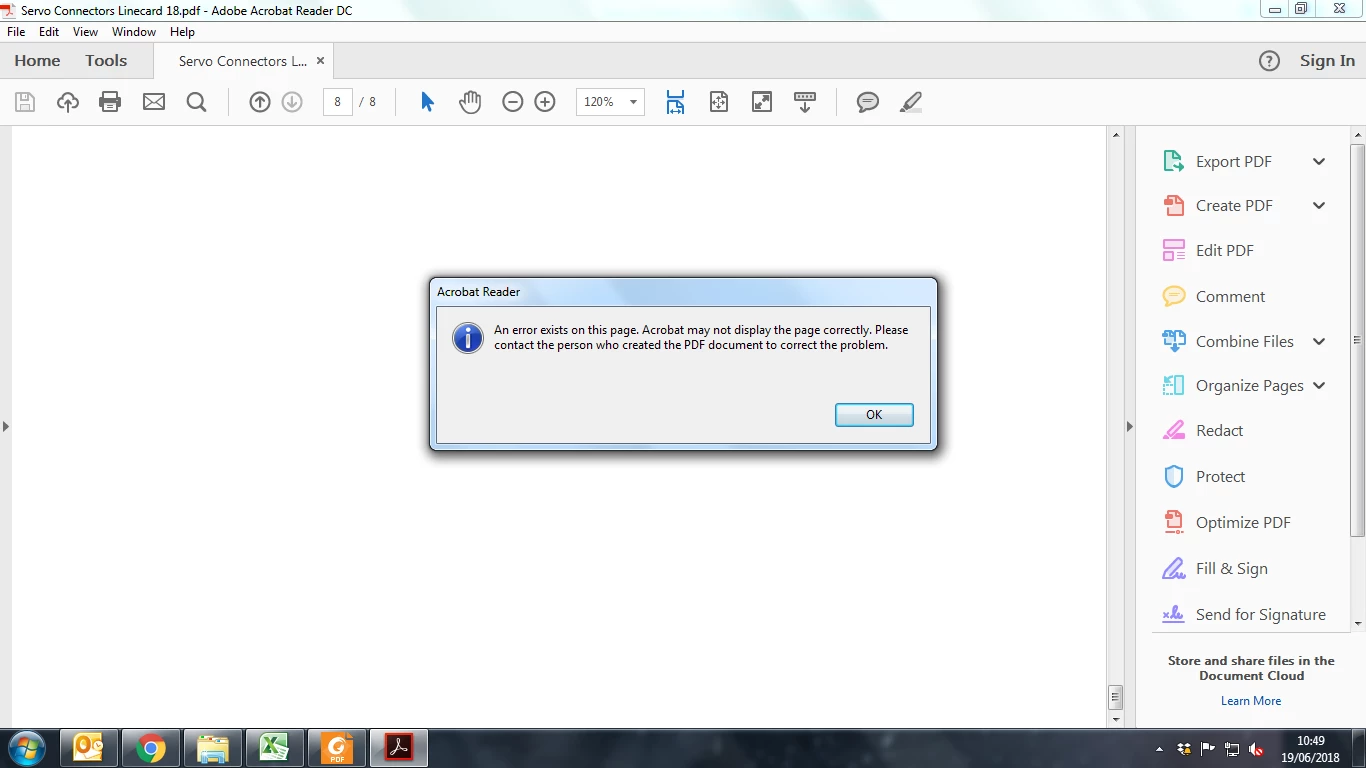Select the Highlight text pen icon
Screen dimensions: 1366x768
911,102
